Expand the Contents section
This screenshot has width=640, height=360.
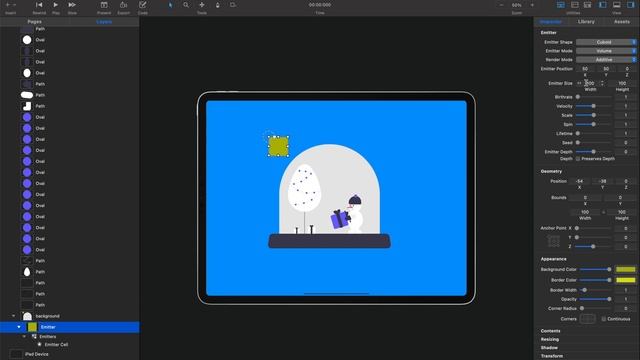(551, 331)
